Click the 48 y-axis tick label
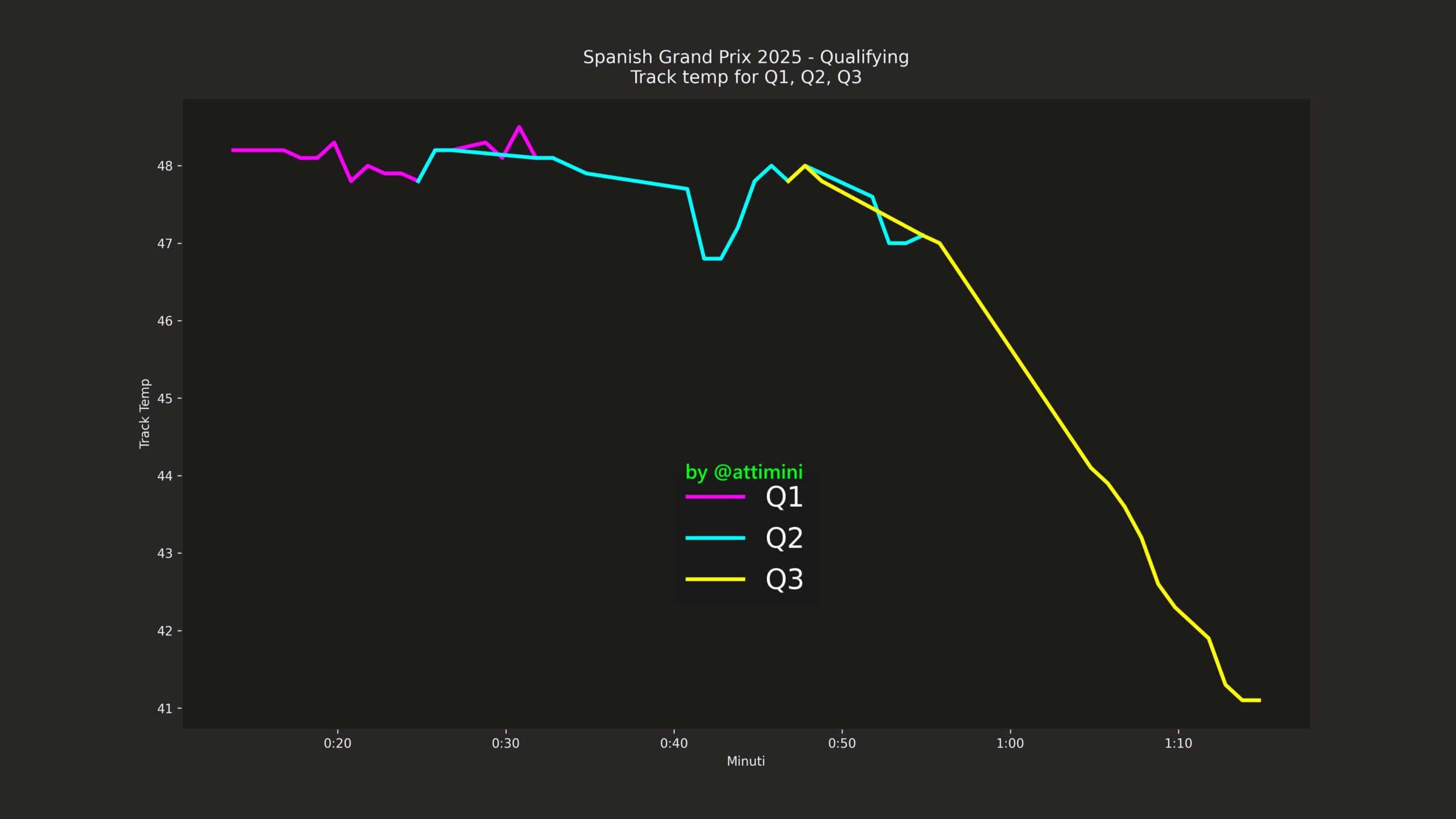Viewport: 1456px width, 819px height. point(164,166)
